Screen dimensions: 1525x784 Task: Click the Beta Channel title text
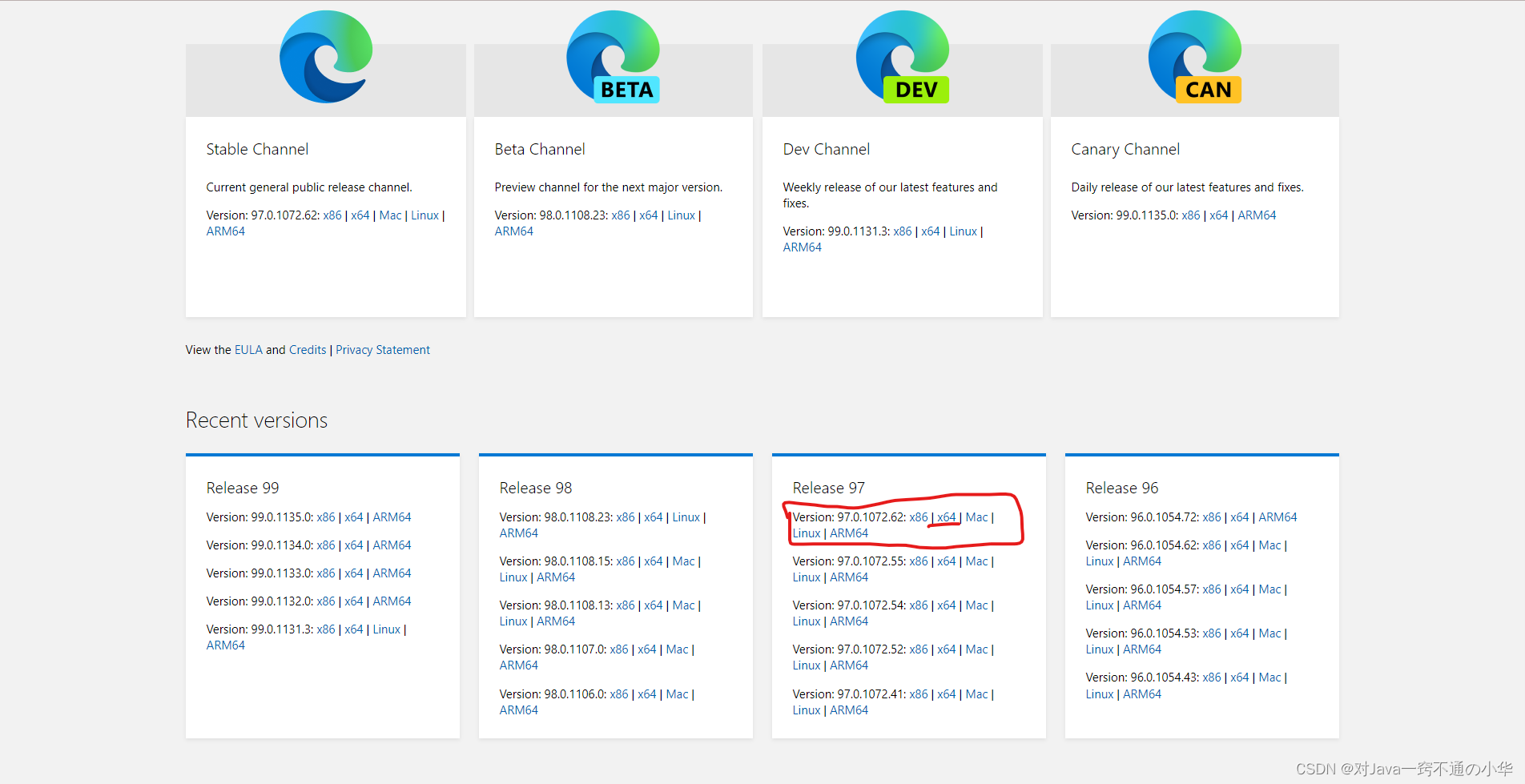(540, 149)
